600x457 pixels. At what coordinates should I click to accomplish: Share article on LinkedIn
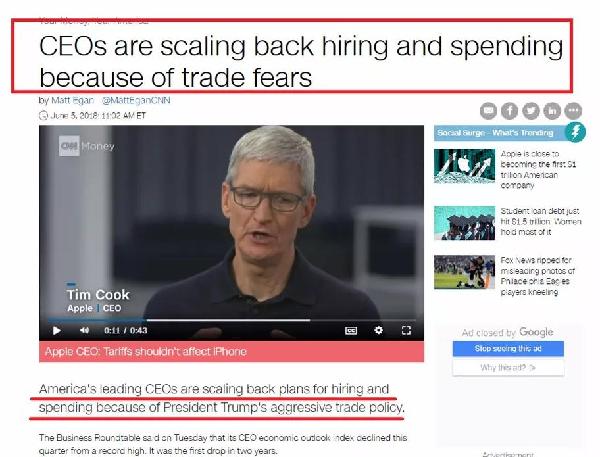pyautogui.click(x=552, y=111)
